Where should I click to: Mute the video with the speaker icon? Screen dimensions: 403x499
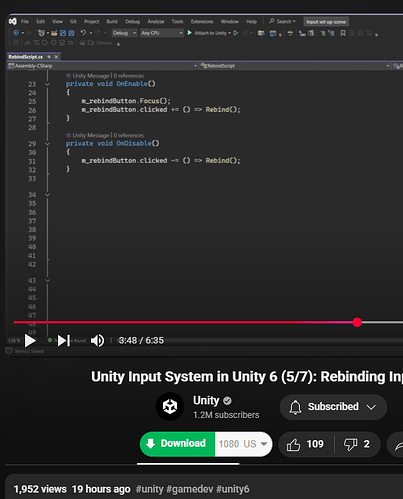click(97, 340)
